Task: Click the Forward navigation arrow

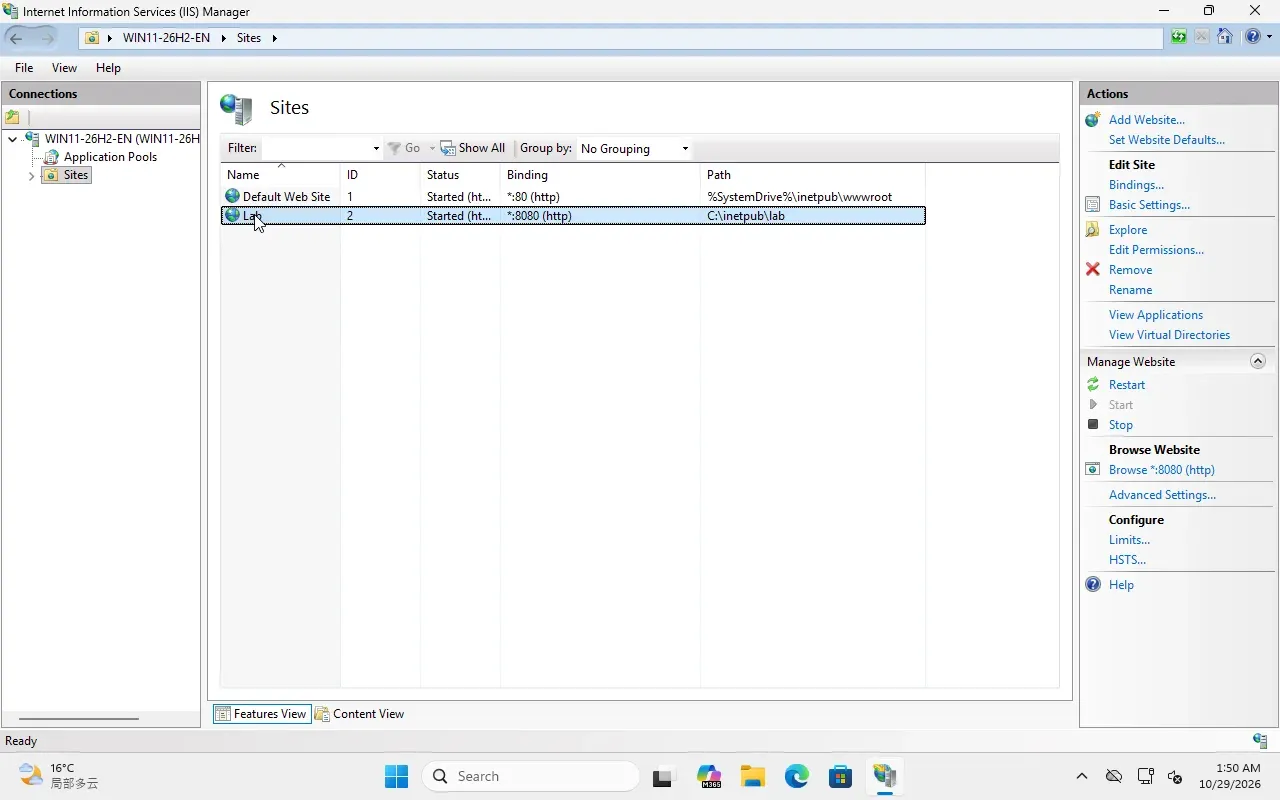Action: point(47,38)
